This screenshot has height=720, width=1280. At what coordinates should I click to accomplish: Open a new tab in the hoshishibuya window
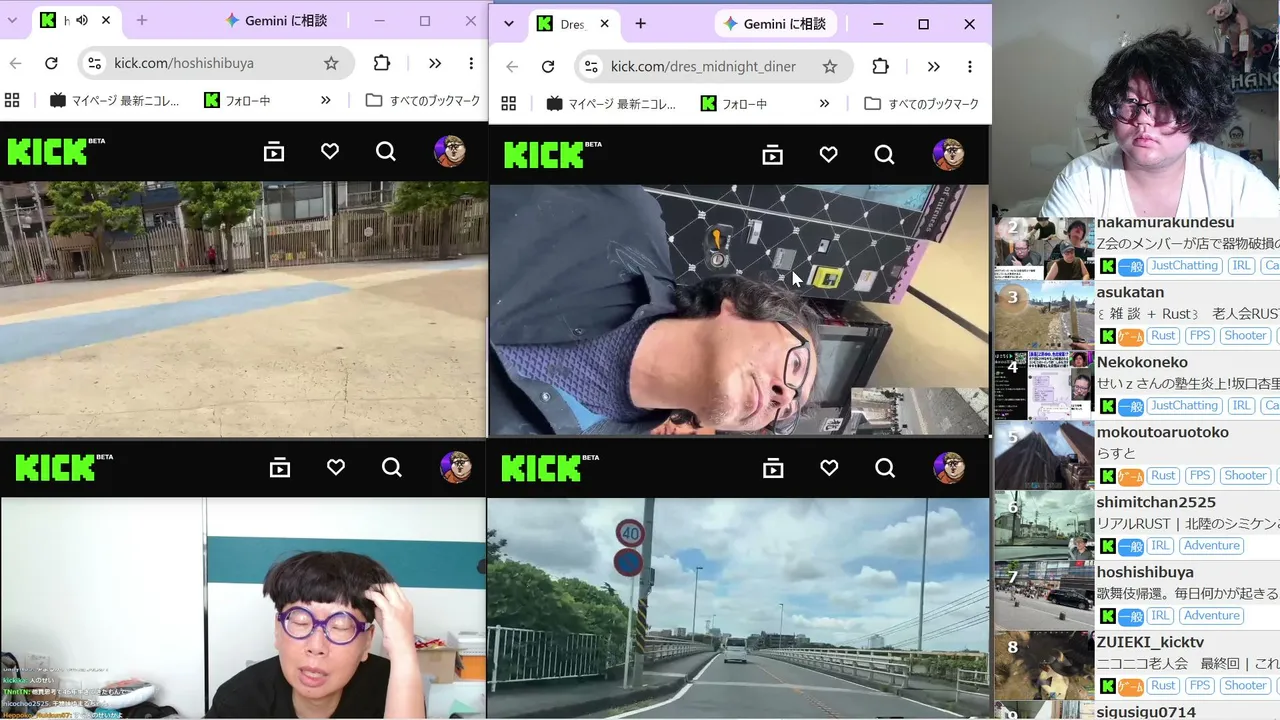tap(142, 20)
